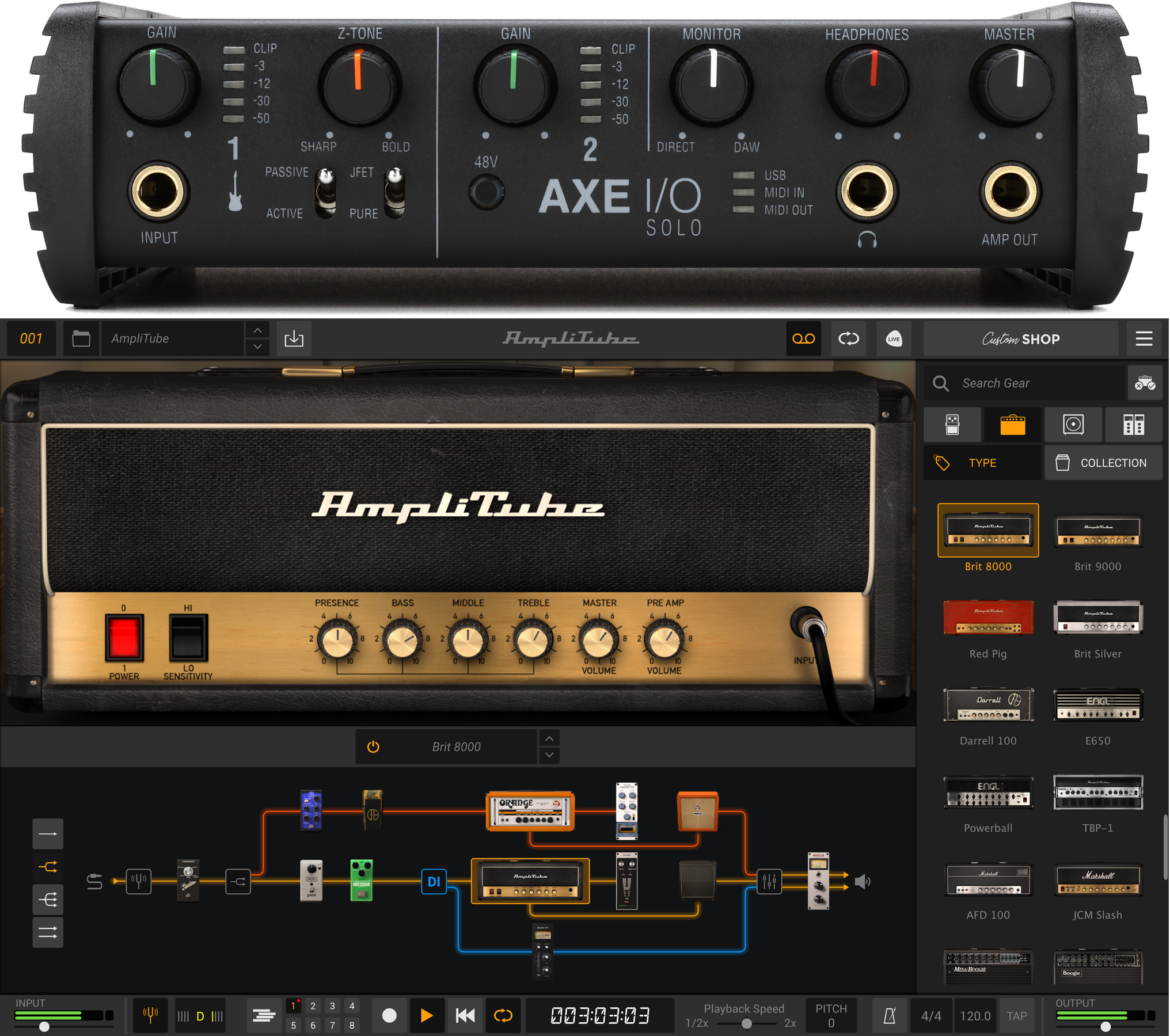Viewport: 1170px width, 1036px height.
Task: Expand the preset folder browser
Action: tap(81, 338)
